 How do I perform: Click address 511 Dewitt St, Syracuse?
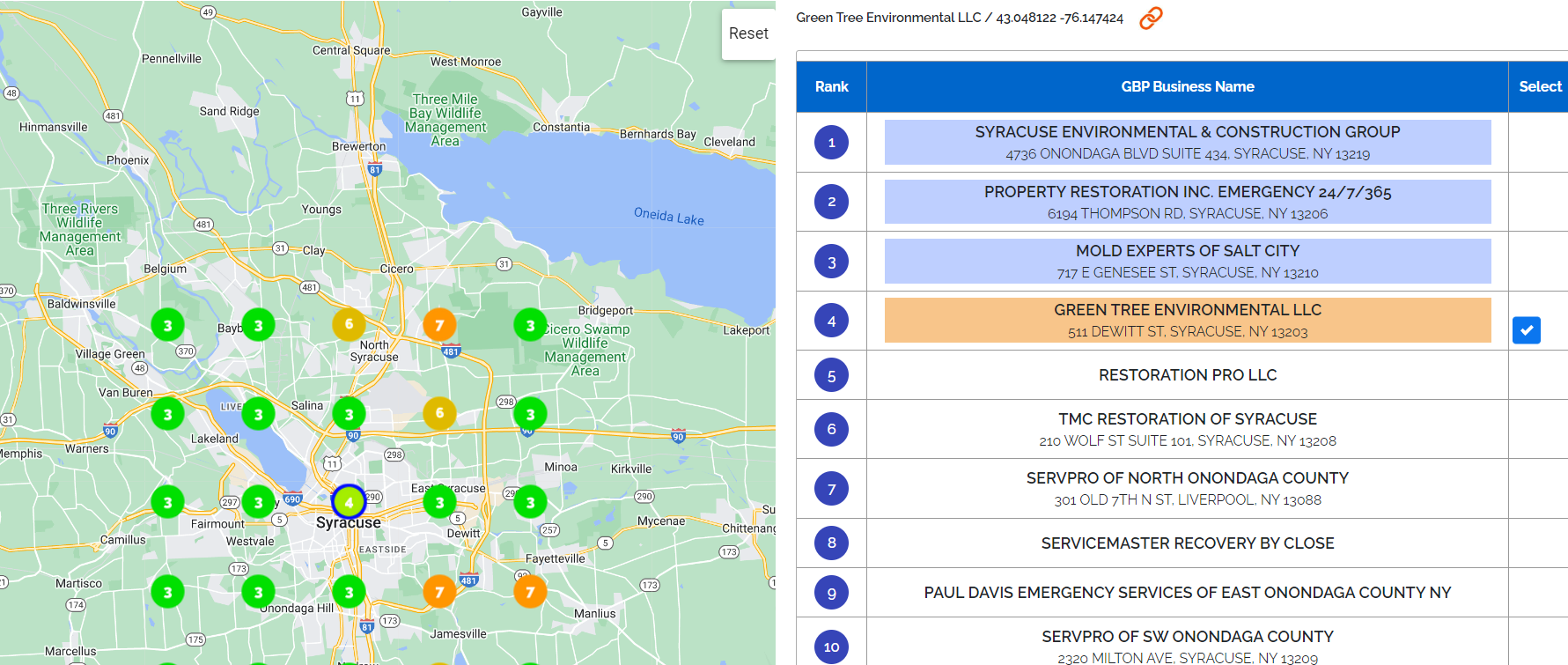(1188, 332)
